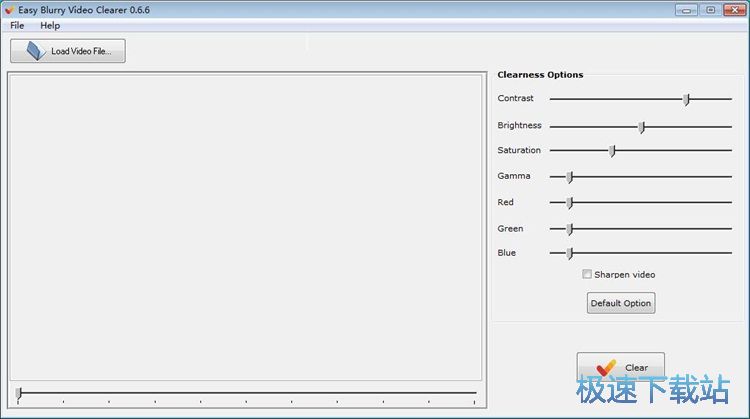The width and height of the screenshot is (750, 419).
Task: Click the red checkmark icon on Clear button
Action: [606, 367]
